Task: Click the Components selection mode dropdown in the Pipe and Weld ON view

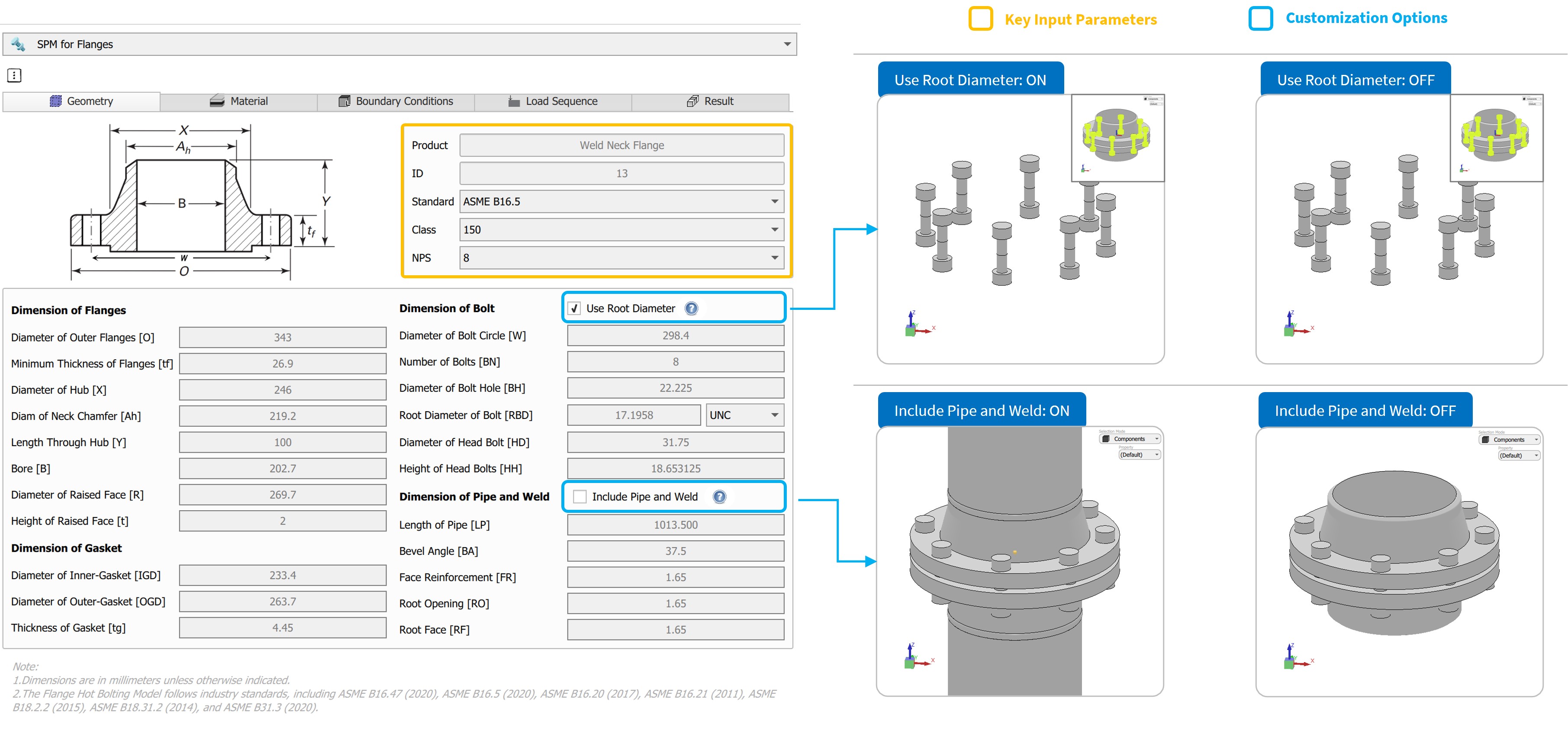Action: pos(1130,439)
